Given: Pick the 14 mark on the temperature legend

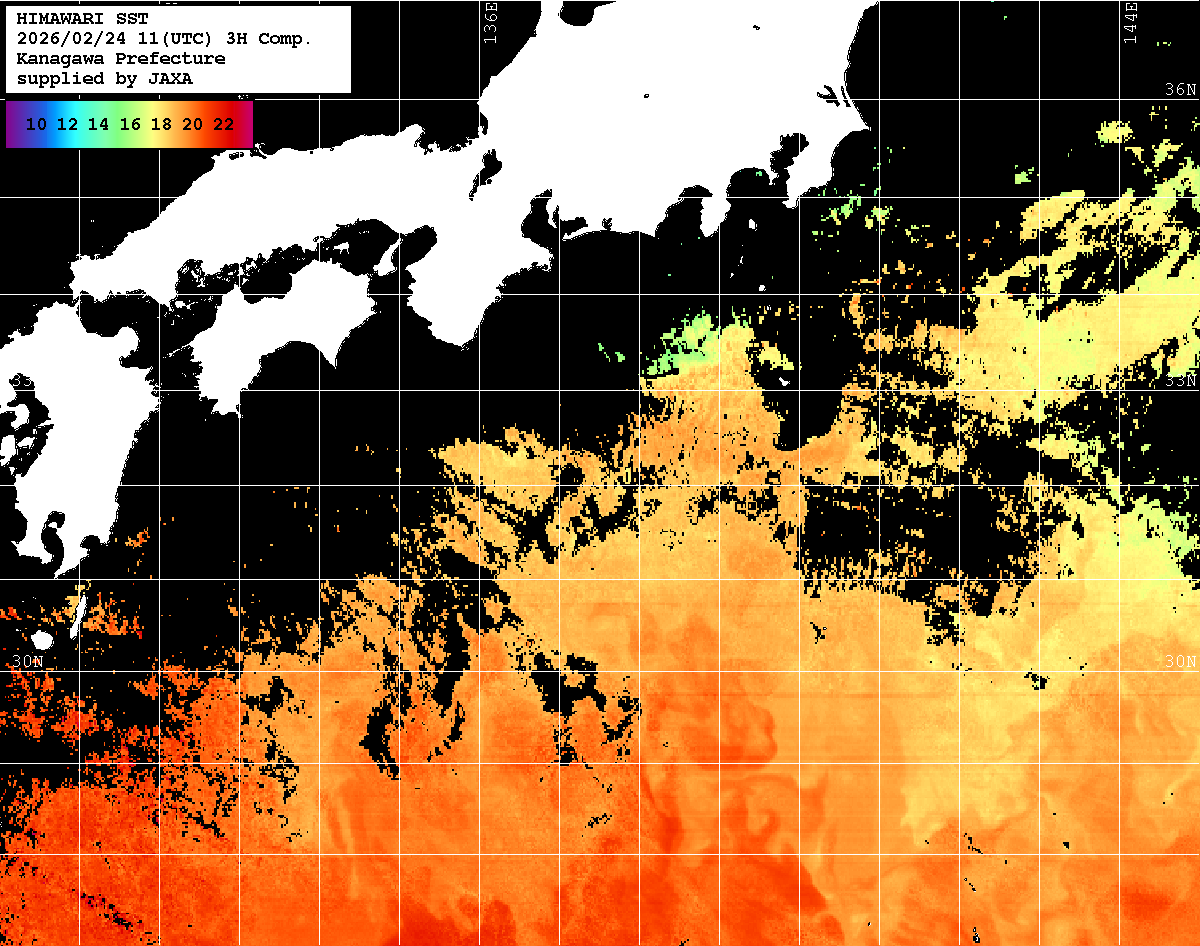Looking at the screenshot, I should pos(98,125).
